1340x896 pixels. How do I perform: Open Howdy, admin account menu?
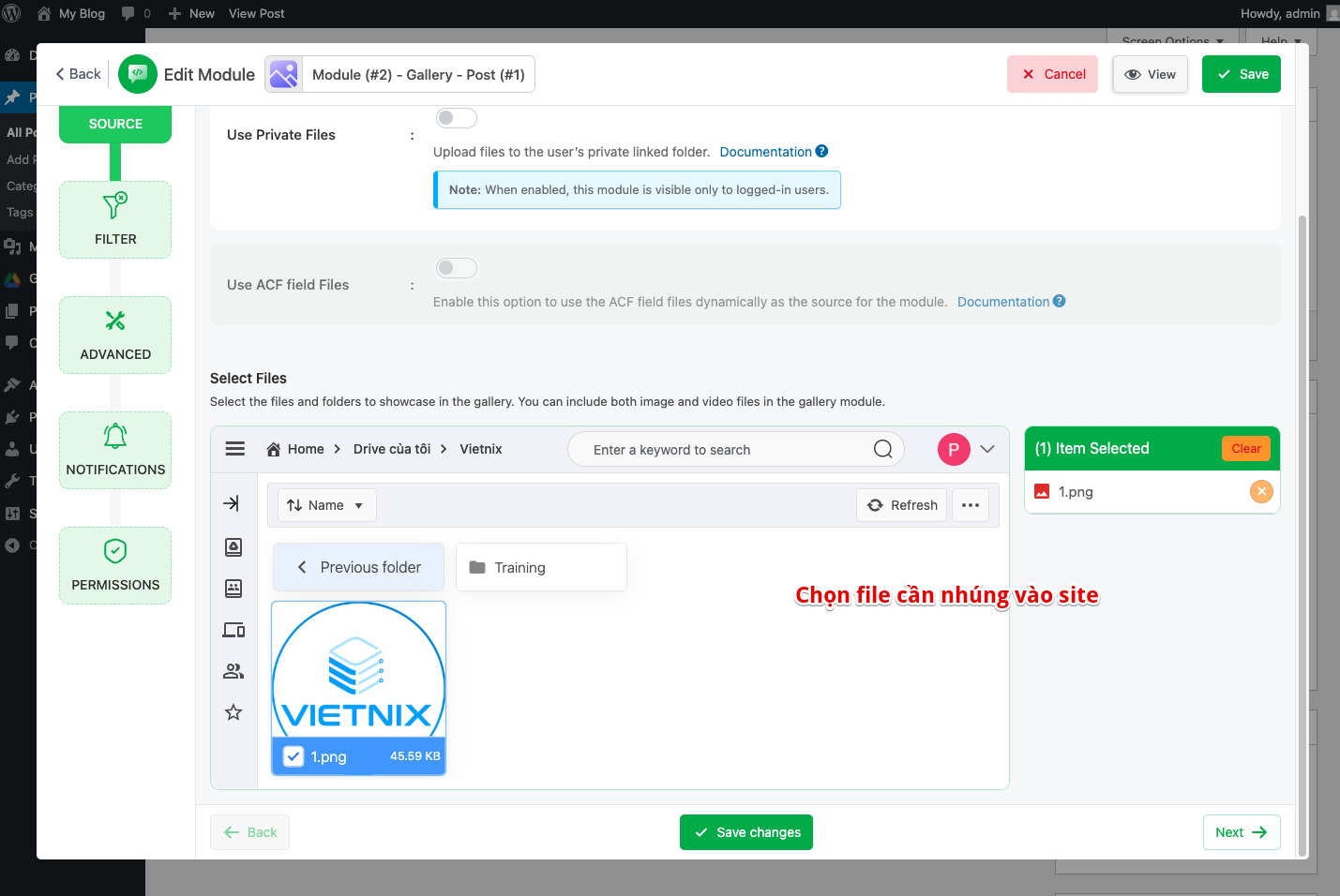point(1289,13)
